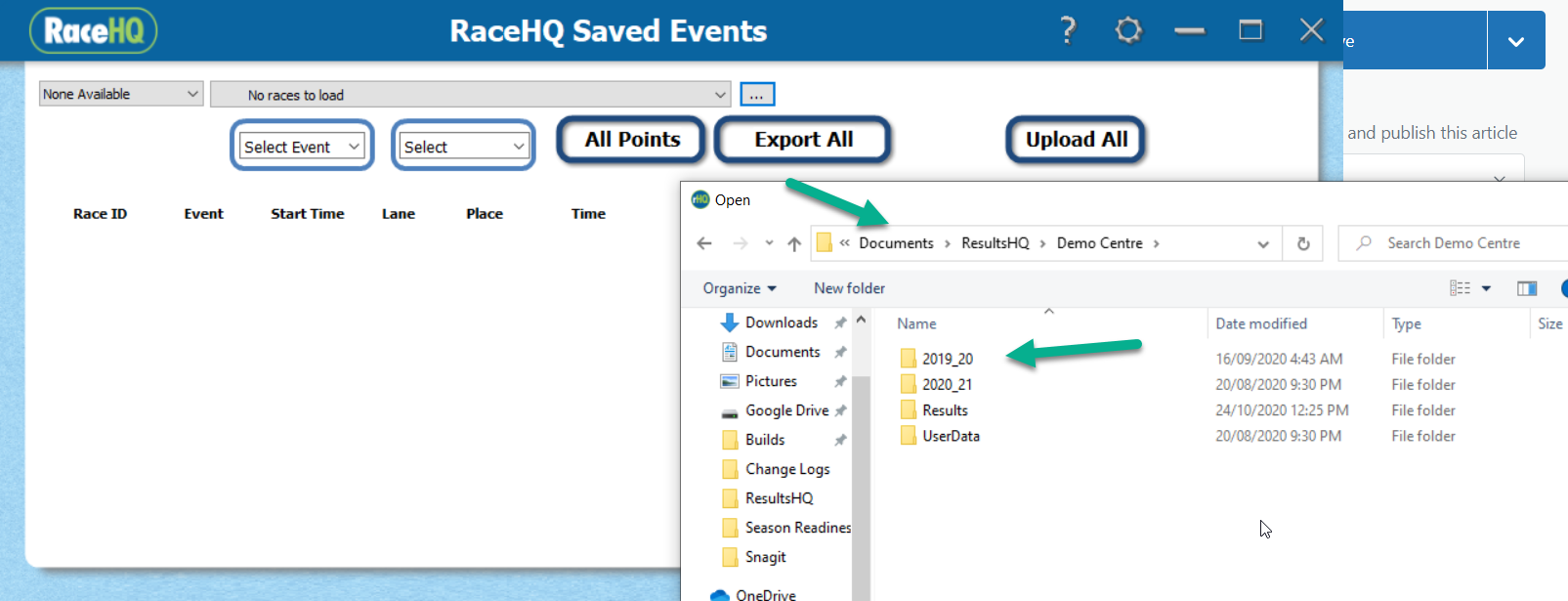Click Documents in the address path

coord(896,243)
